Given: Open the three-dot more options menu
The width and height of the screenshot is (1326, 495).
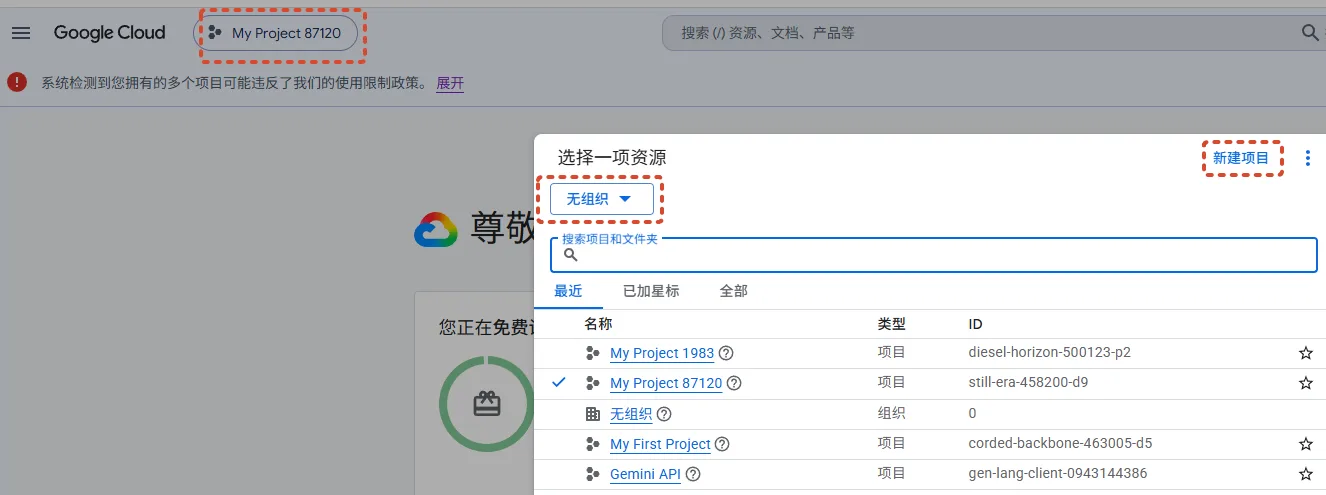Looking at the screenshot, I should pyautogui.click(x=1307, y=158).
